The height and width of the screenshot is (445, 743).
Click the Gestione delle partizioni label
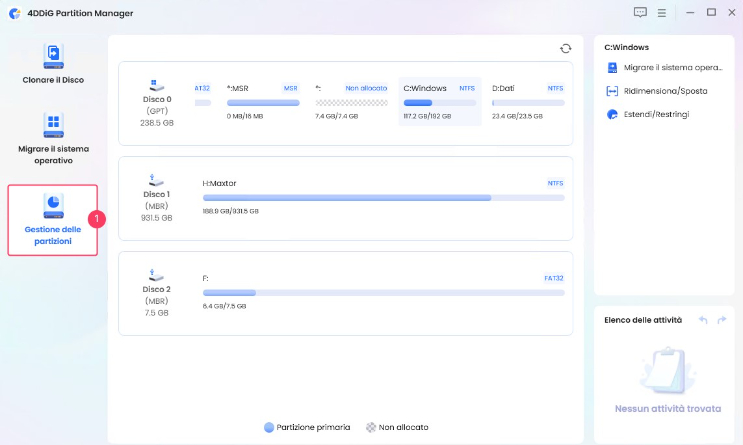[53, 235]
